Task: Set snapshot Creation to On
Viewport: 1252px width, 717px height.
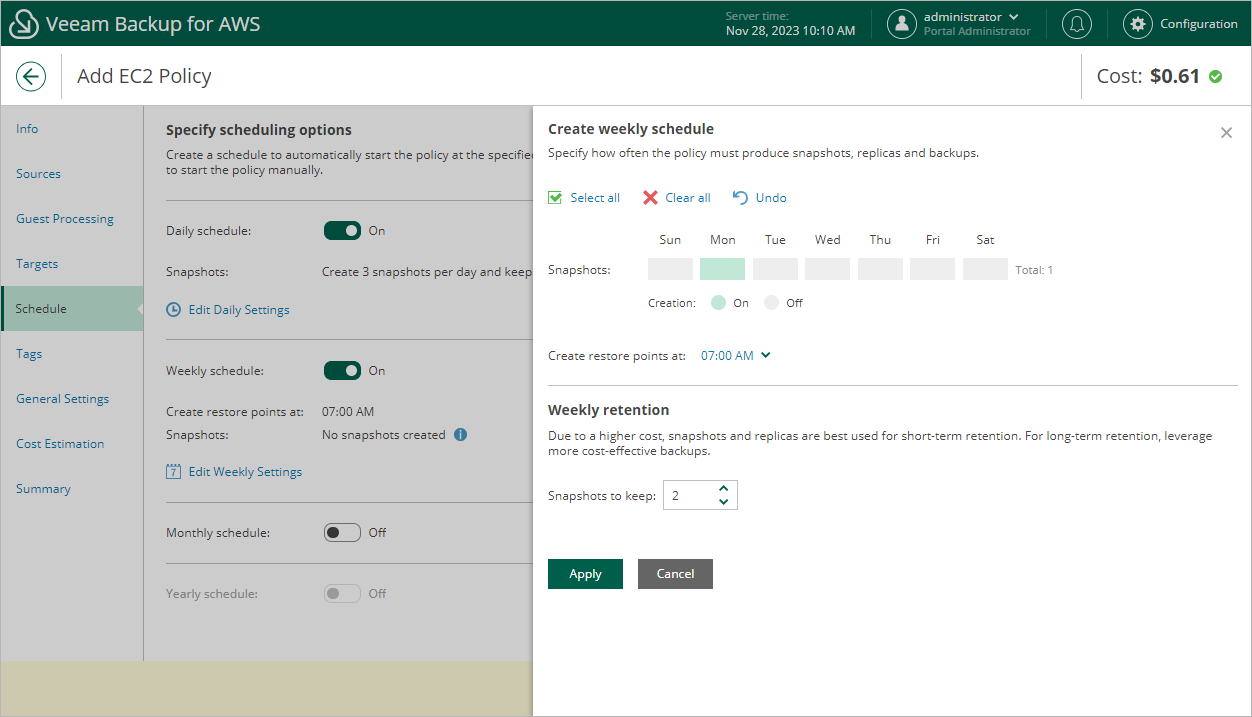Action: (718, 303)
